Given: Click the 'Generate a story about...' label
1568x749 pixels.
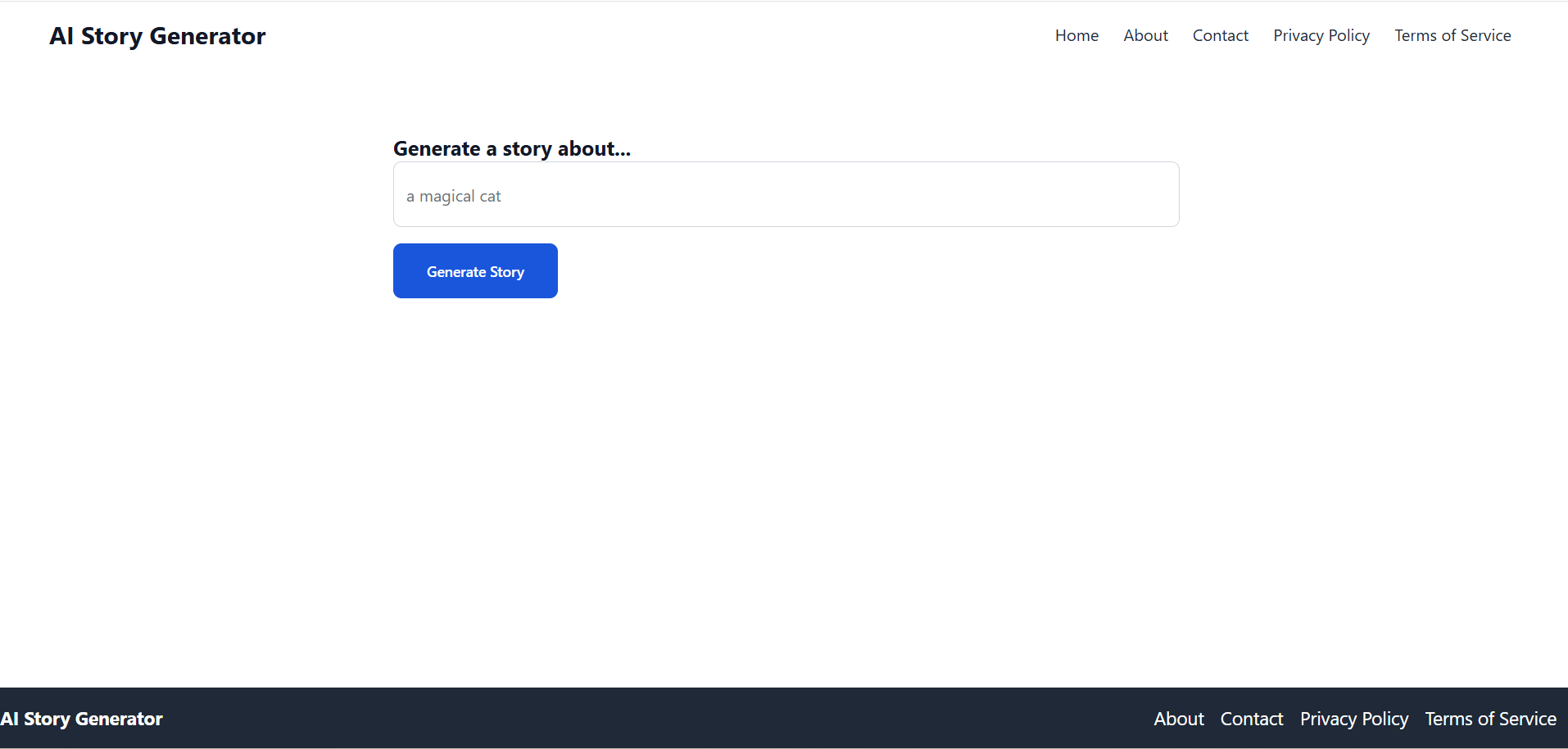Looking at the screenshot, I should (511, 148).
